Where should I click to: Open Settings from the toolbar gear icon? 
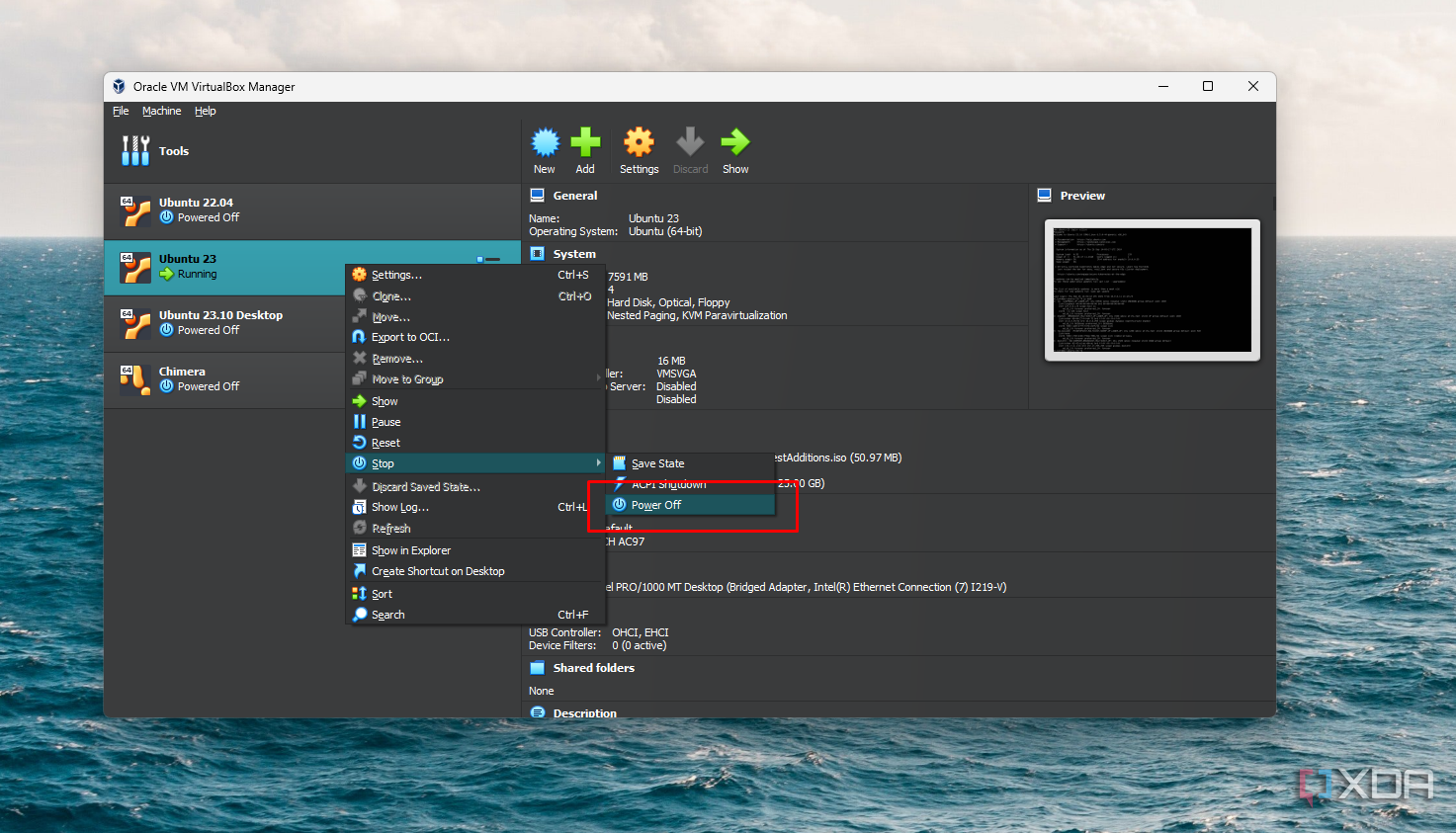[x=639, y=143]
